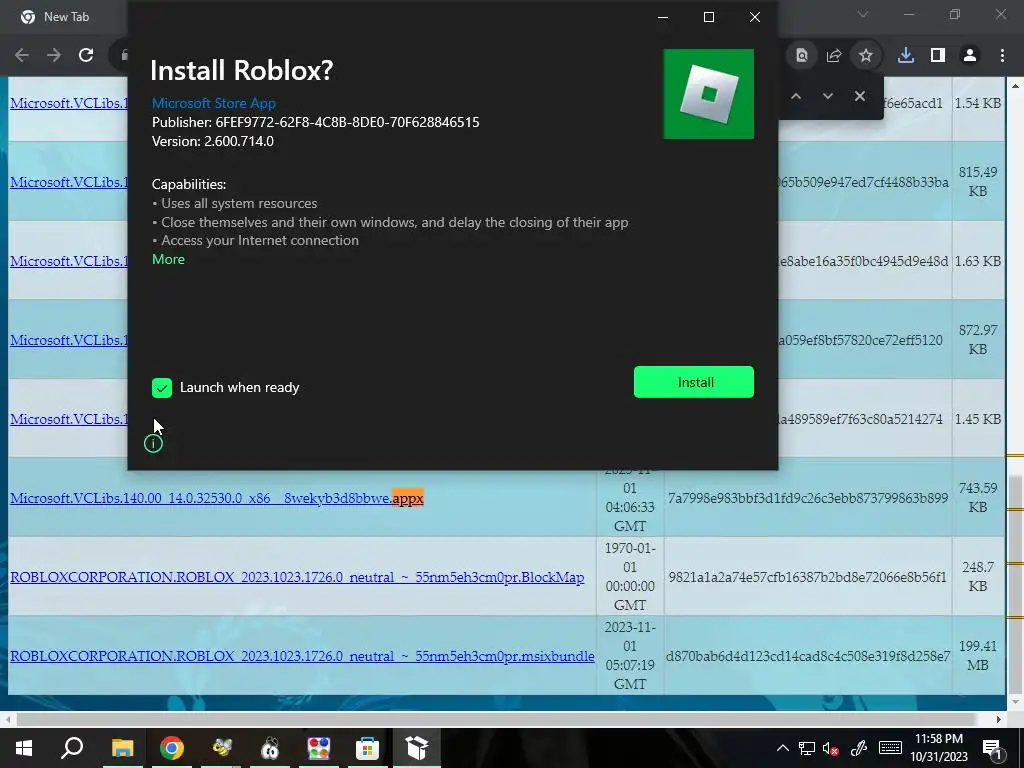
Task: Download the ROBLOX msixbundle file link
Action: point(302,656)
